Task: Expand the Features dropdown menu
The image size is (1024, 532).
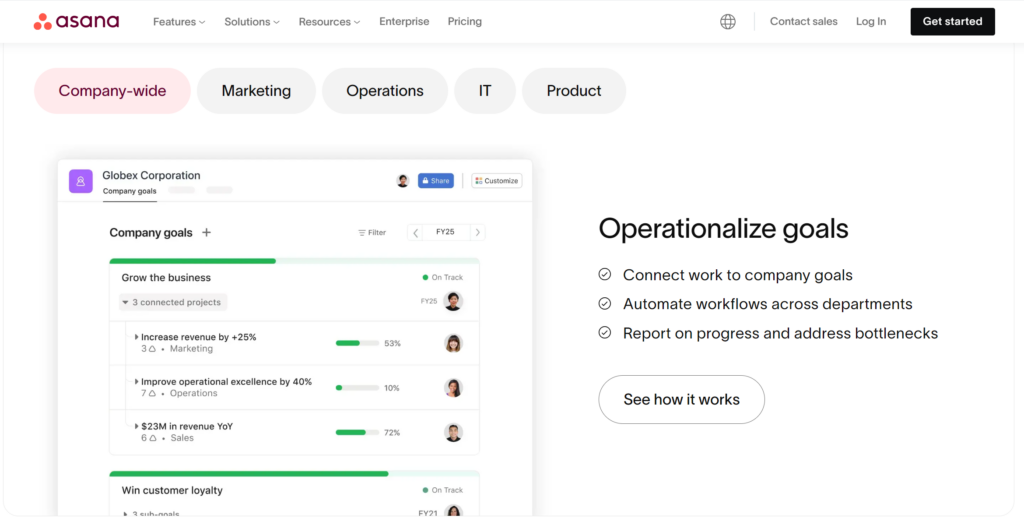Action: (179, 21)
